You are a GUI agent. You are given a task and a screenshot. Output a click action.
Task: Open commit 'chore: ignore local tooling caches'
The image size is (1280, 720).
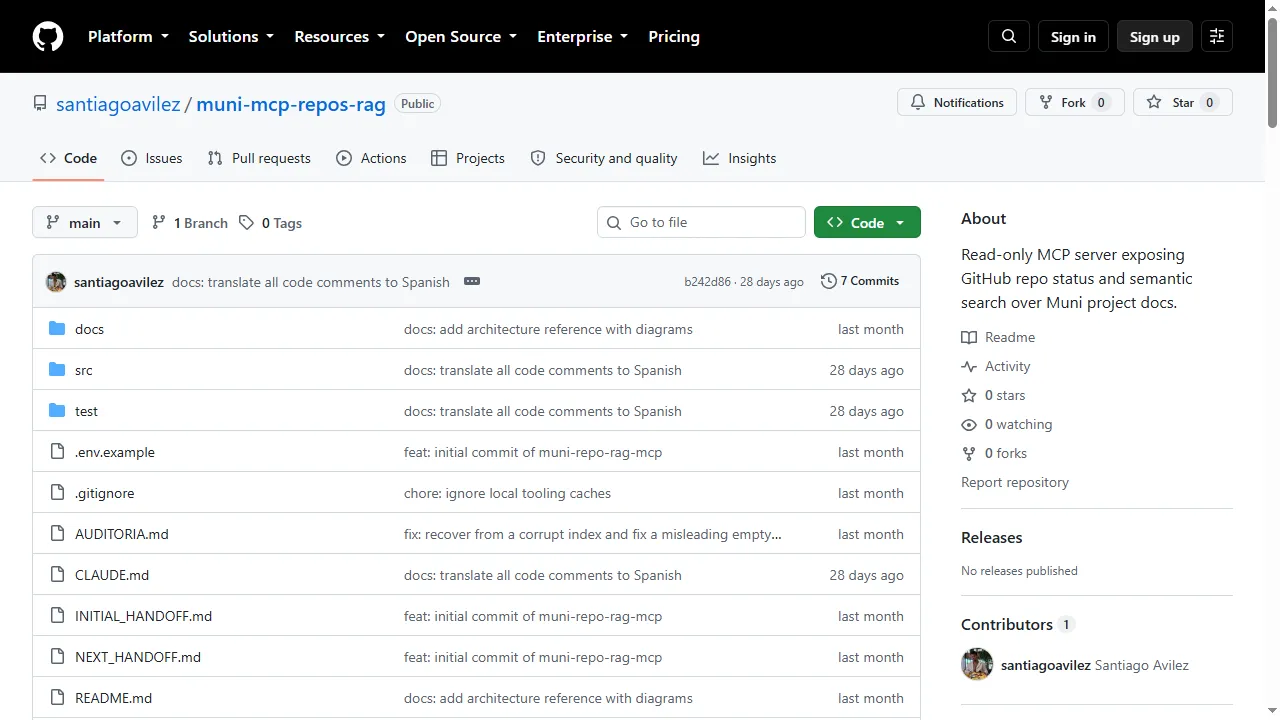507,493
